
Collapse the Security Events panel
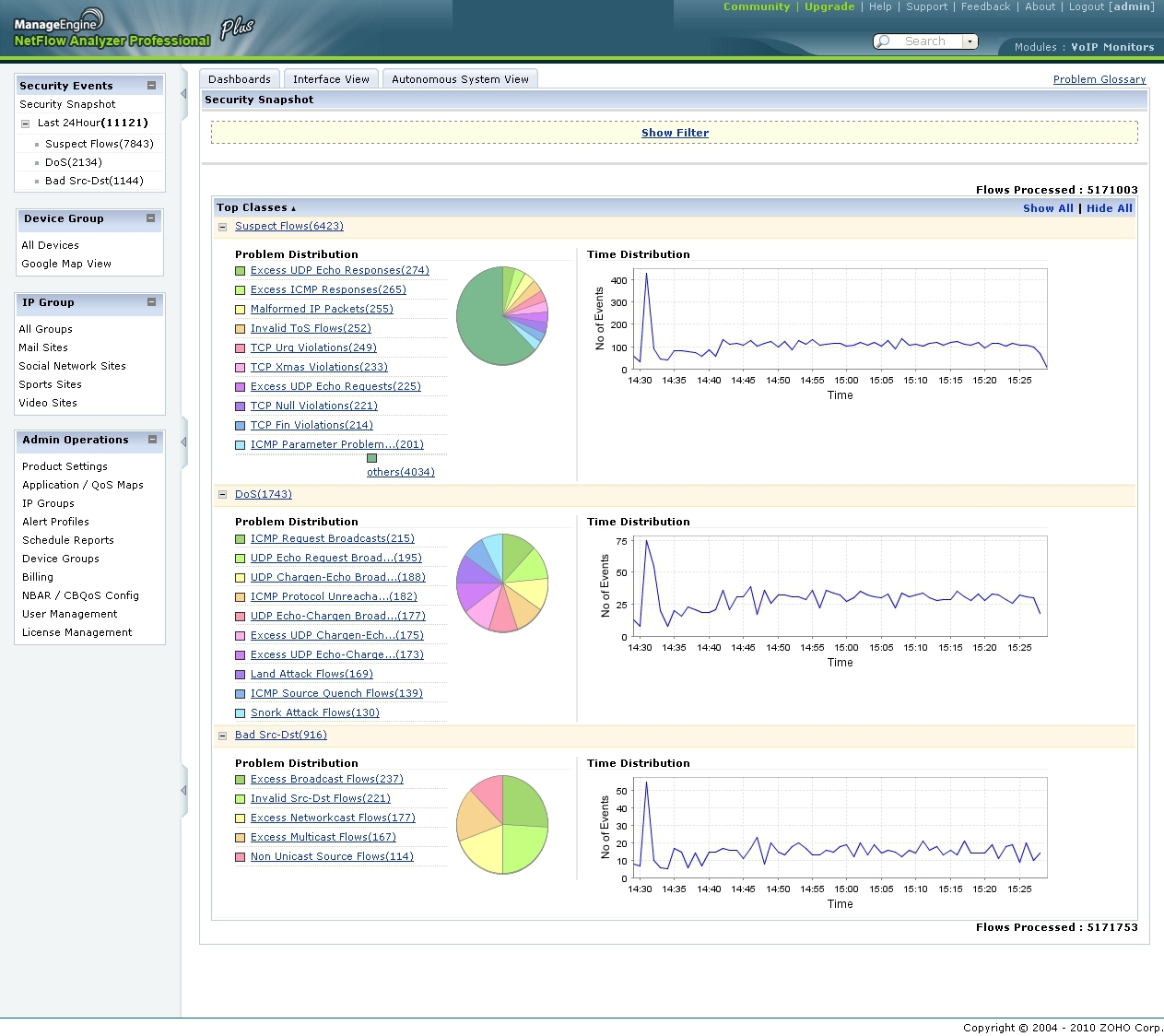(x=152, y=85)
